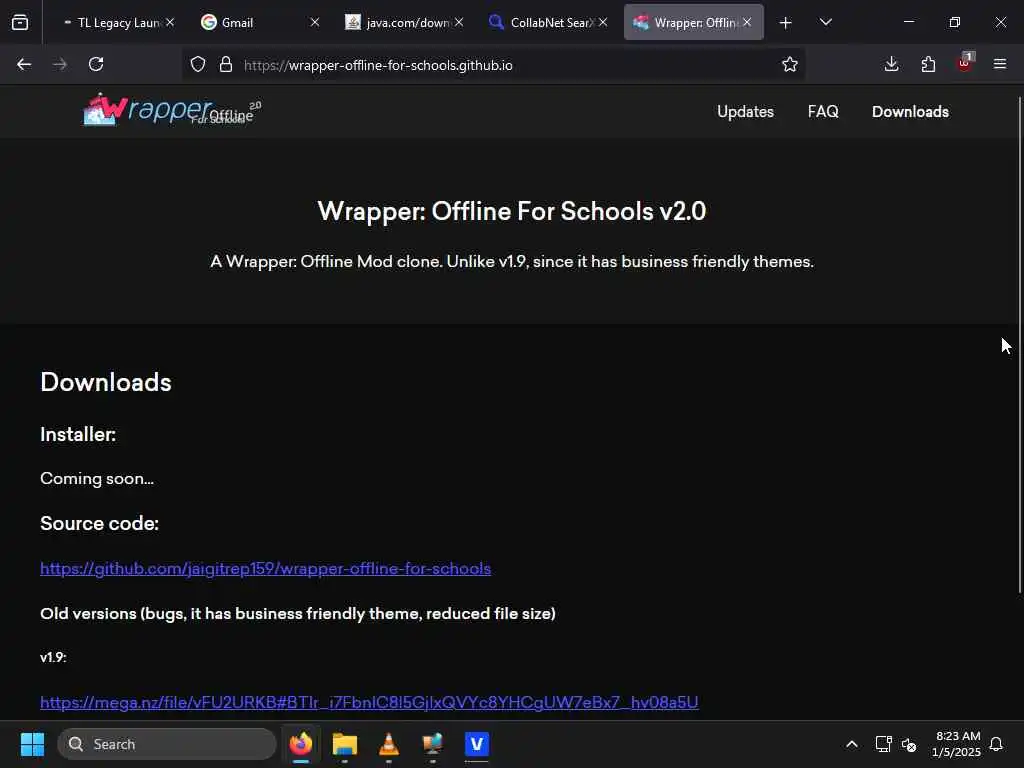Screen dimensions: 1024x768
Task: Open the uBlock Origin extension icon
Action: click(x=965, y=63)
